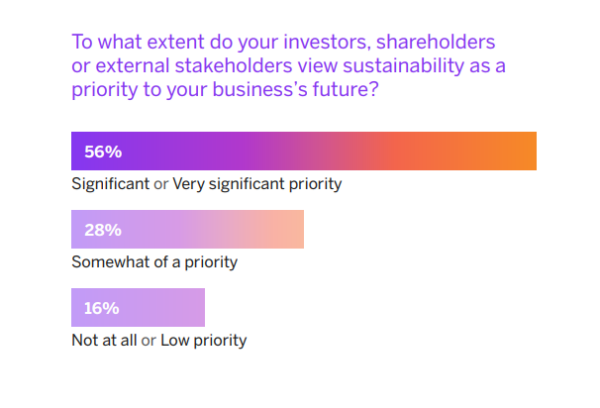Click the 28% value label
The image size is (600, 408).
(x=103, y=230)
